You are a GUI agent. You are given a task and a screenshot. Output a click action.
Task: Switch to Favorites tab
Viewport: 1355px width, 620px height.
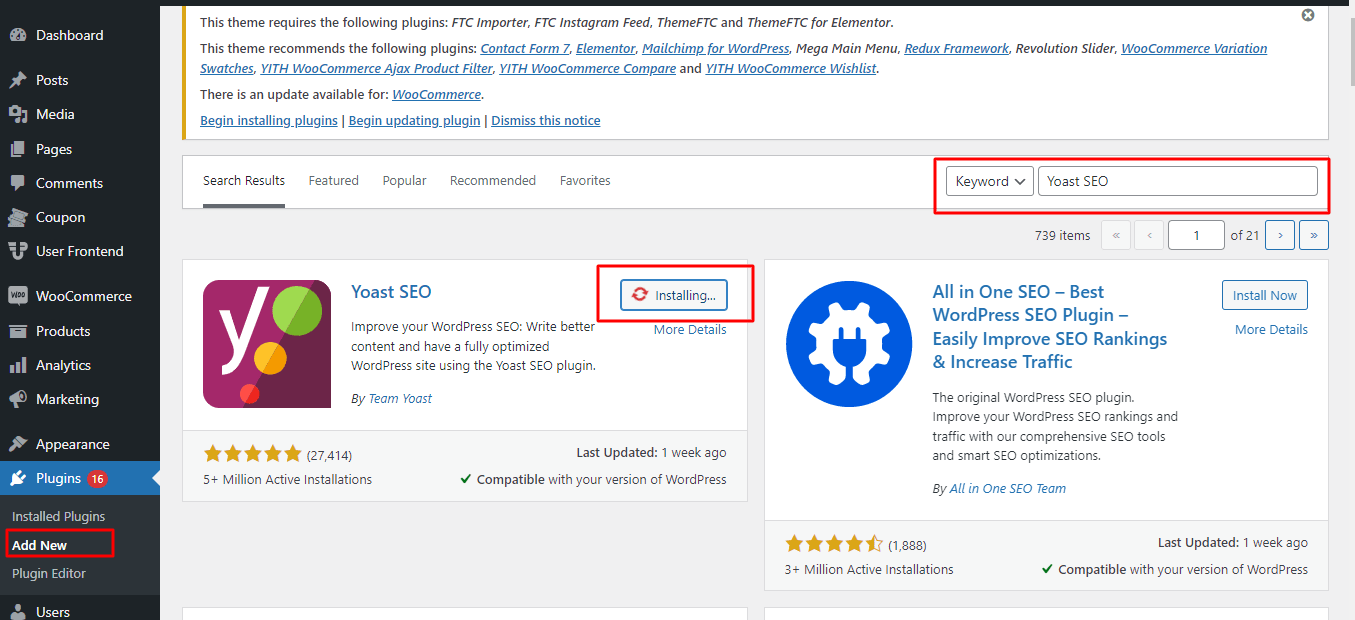coord(585,181)
